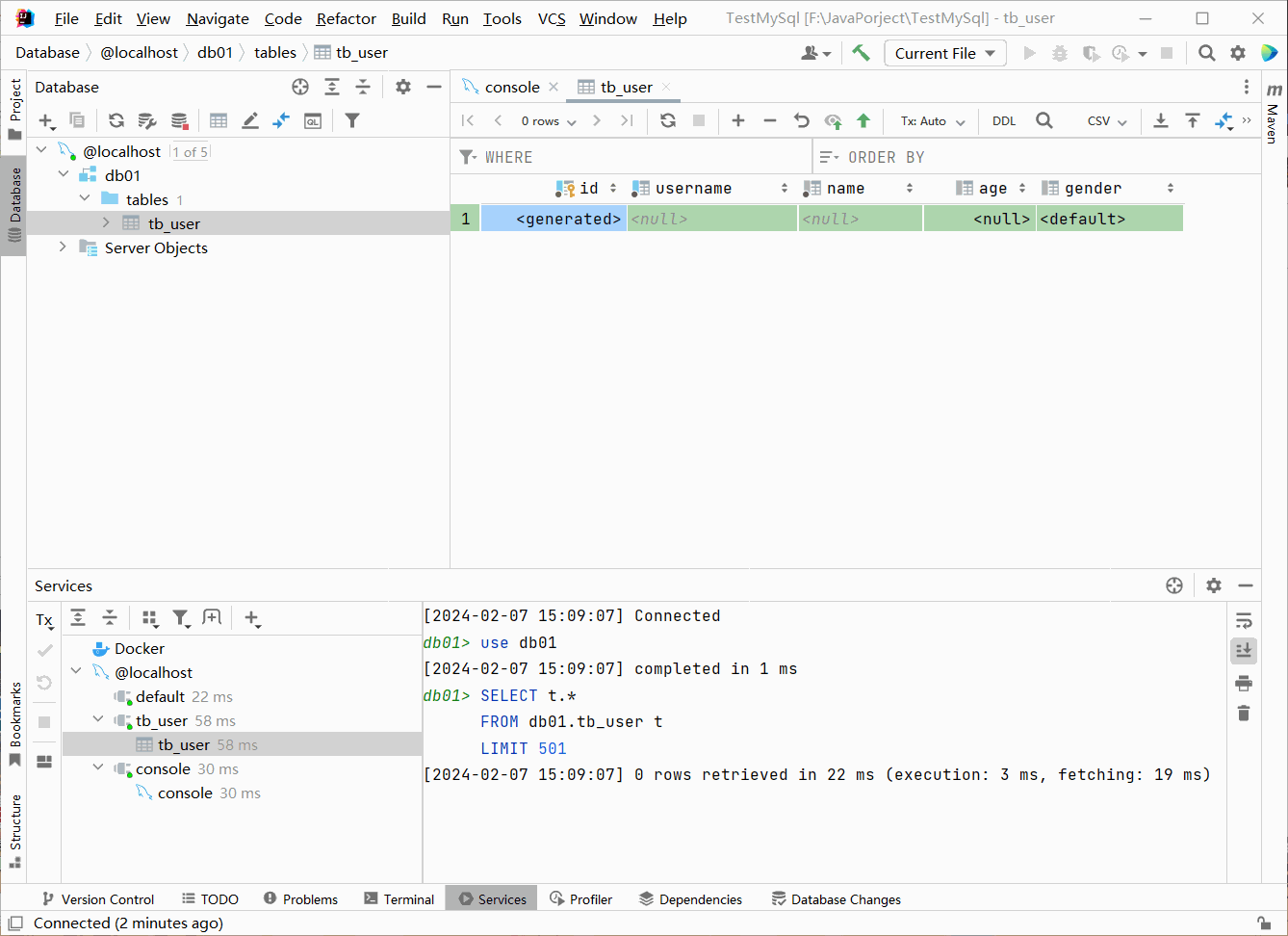Click the Add row plus icon

(738, 120)
